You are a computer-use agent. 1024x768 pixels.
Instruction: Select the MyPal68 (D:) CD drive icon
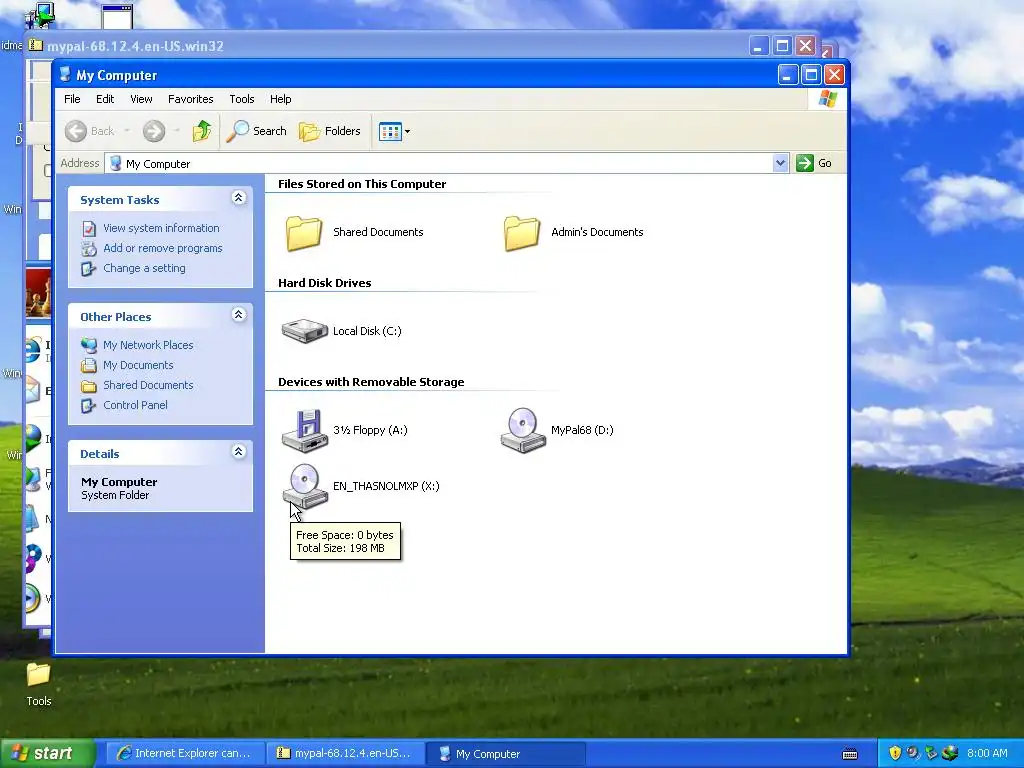point(522,430)
